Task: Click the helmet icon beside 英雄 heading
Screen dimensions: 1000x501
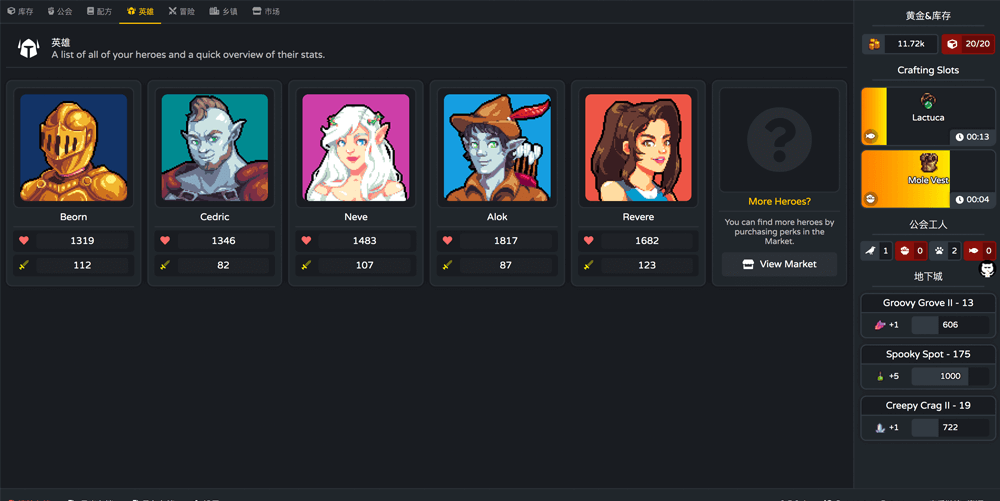Action: [29, 49]
